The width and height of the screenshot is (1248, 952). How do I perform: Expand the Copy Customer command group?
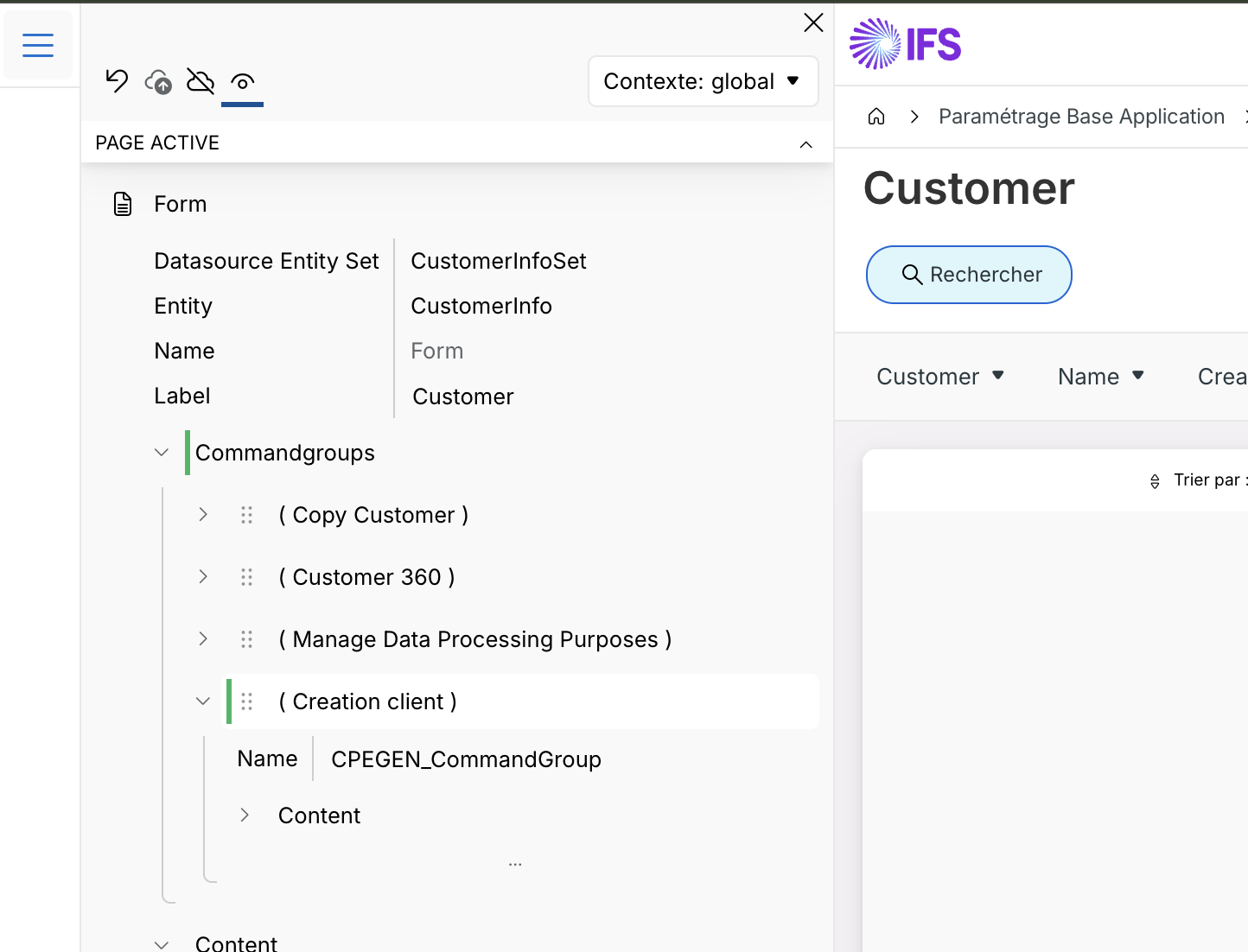click(x=203, y=514)
